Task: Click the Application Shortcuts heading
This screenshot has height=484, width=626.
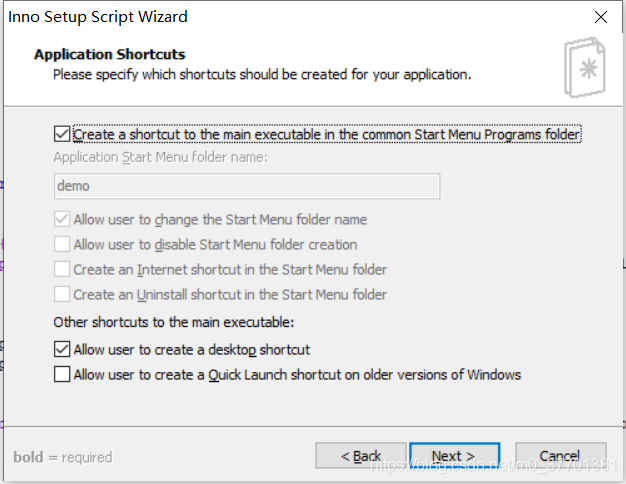Action: (x=110, y=54)
